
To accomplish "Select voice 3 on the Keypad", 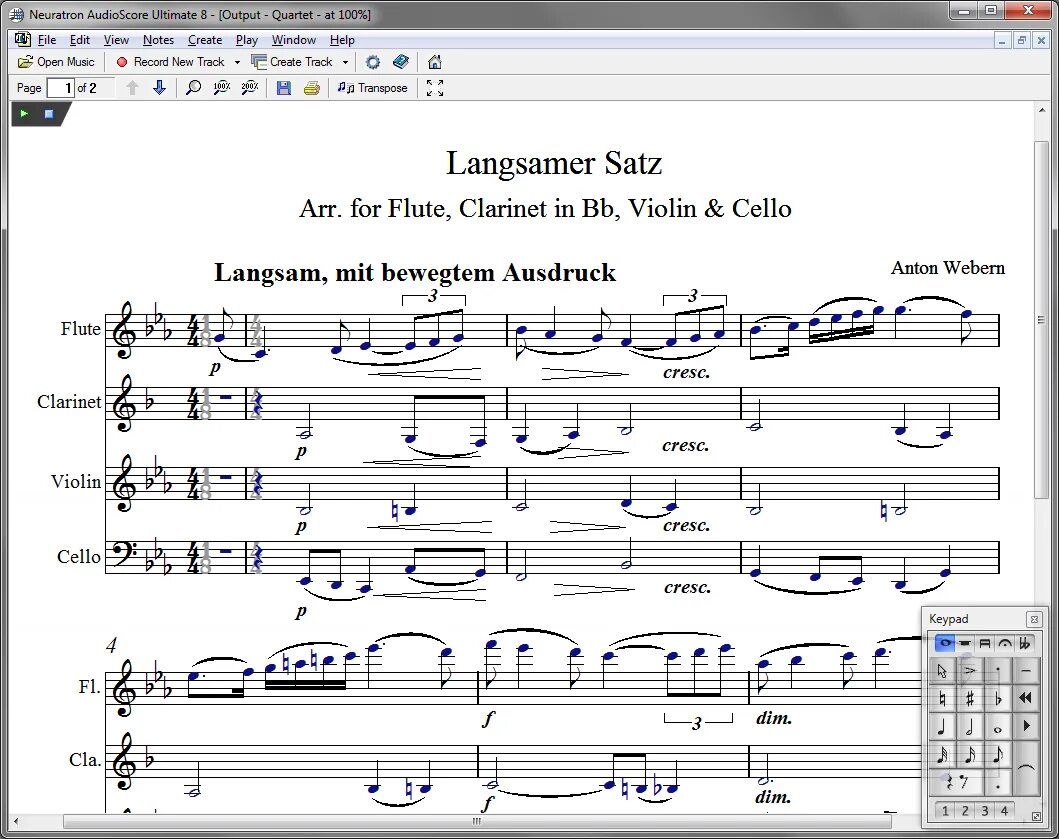I will point(985,811).
